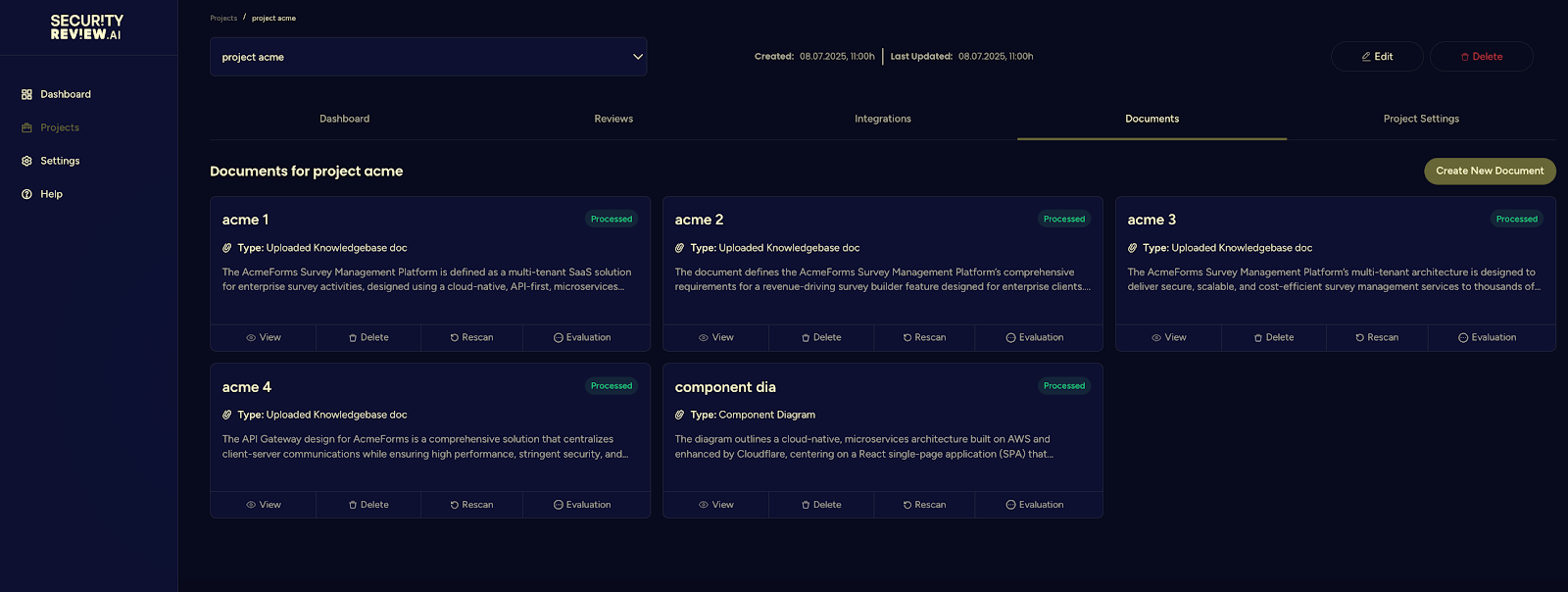This screenshot has height=592, width=1568.
Task: Click the Security Review.AI logo
Action: [87, 27]
